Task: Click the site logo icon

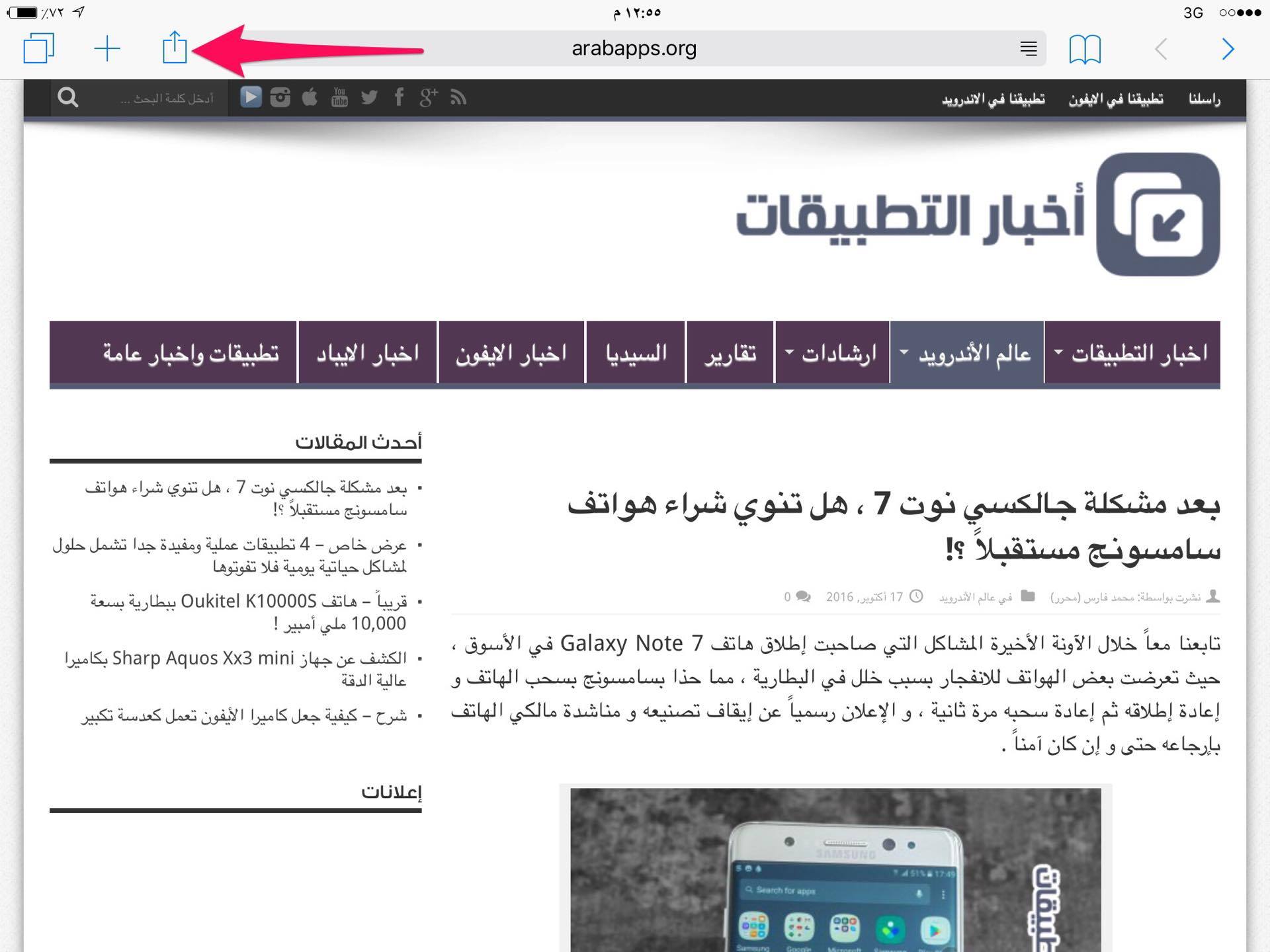Action: pos(1158,214)
